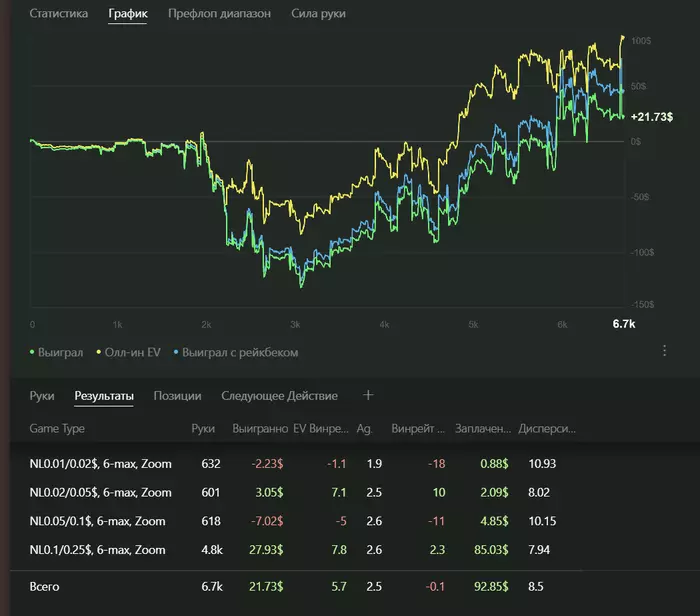This screenshot has width=700, height=616.
Task: Open the Позиции tab
Action: [177, 396]
